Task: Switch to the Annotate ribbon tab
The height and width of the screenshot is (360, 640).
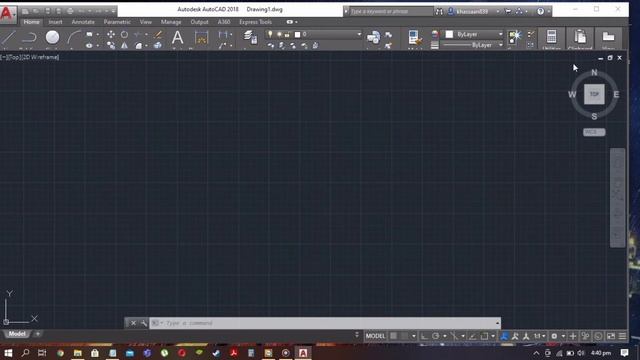Action: click(83, 22)
